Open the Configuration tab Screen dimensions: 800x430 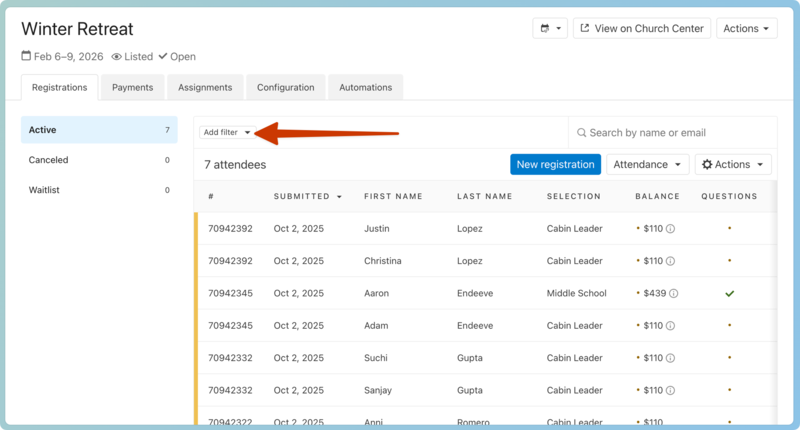point(285,88)
